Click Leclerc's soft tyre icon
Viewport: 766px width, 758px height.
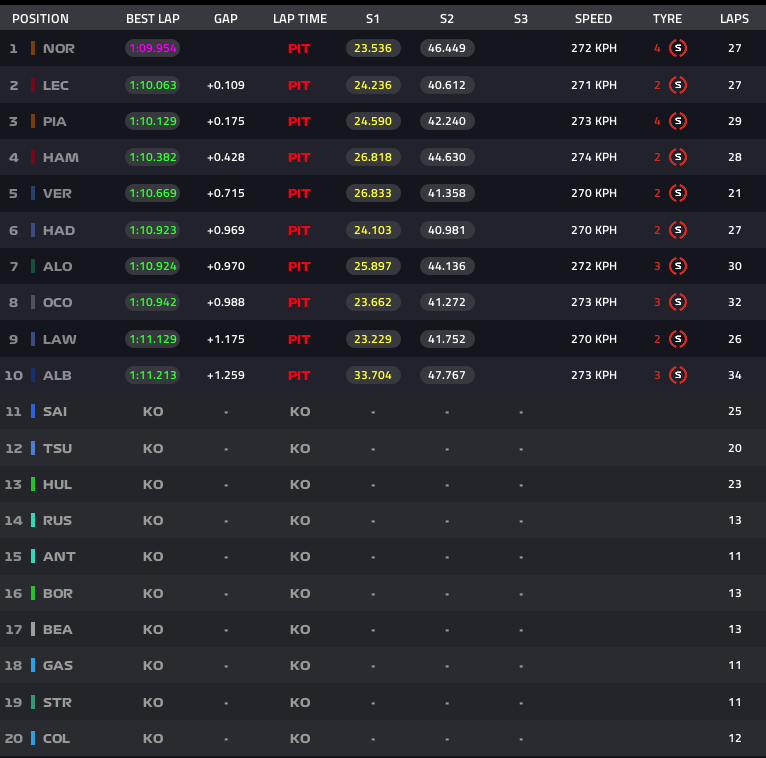[678, 85]
